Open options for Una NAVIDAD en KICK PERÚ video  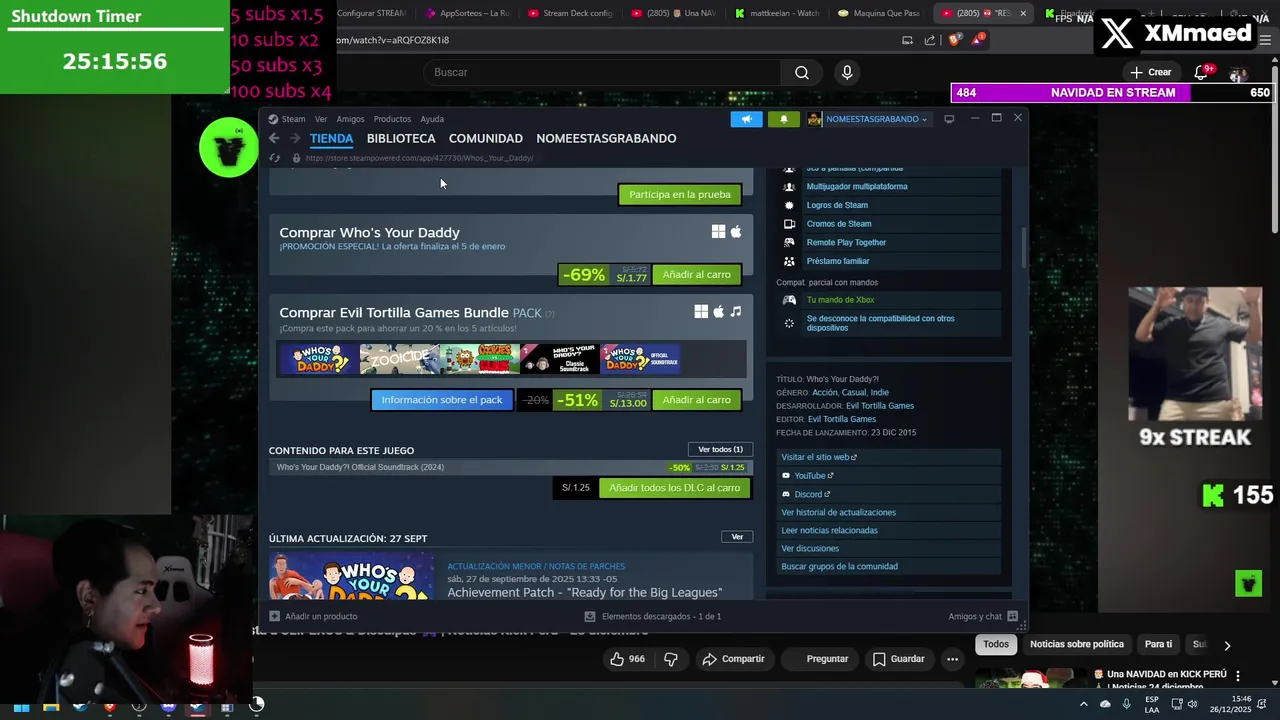pyautogui.click(x=1238, y=676)
